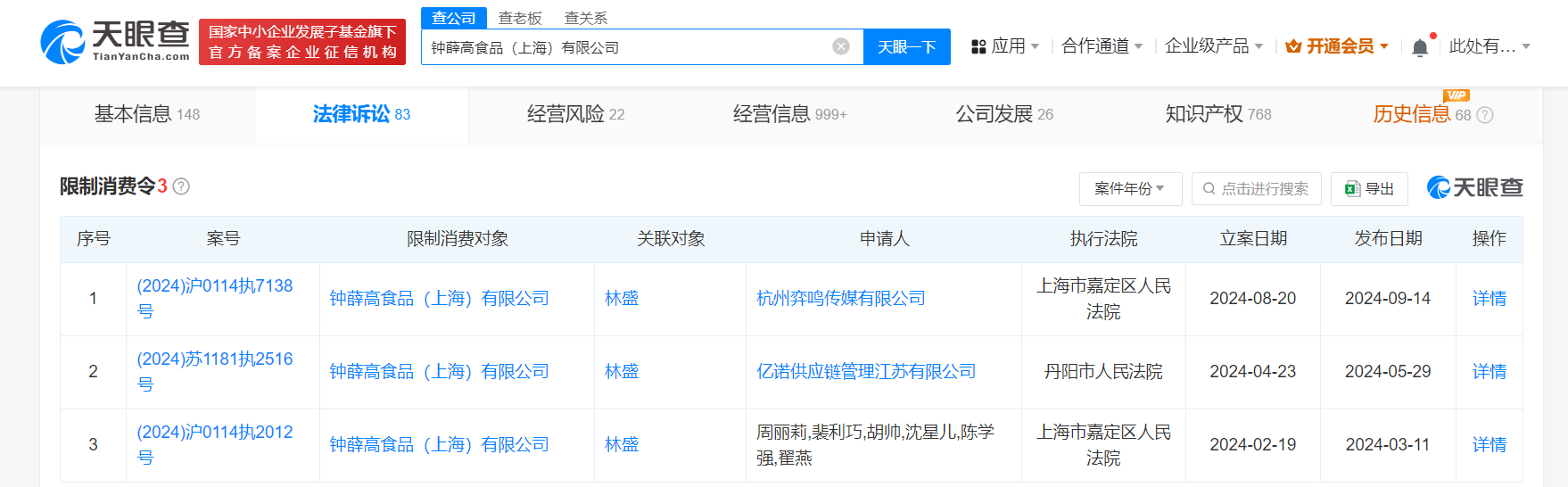Open case (2024)苏1181执2516号
The image size is (1568, 487).
(215, 372)
